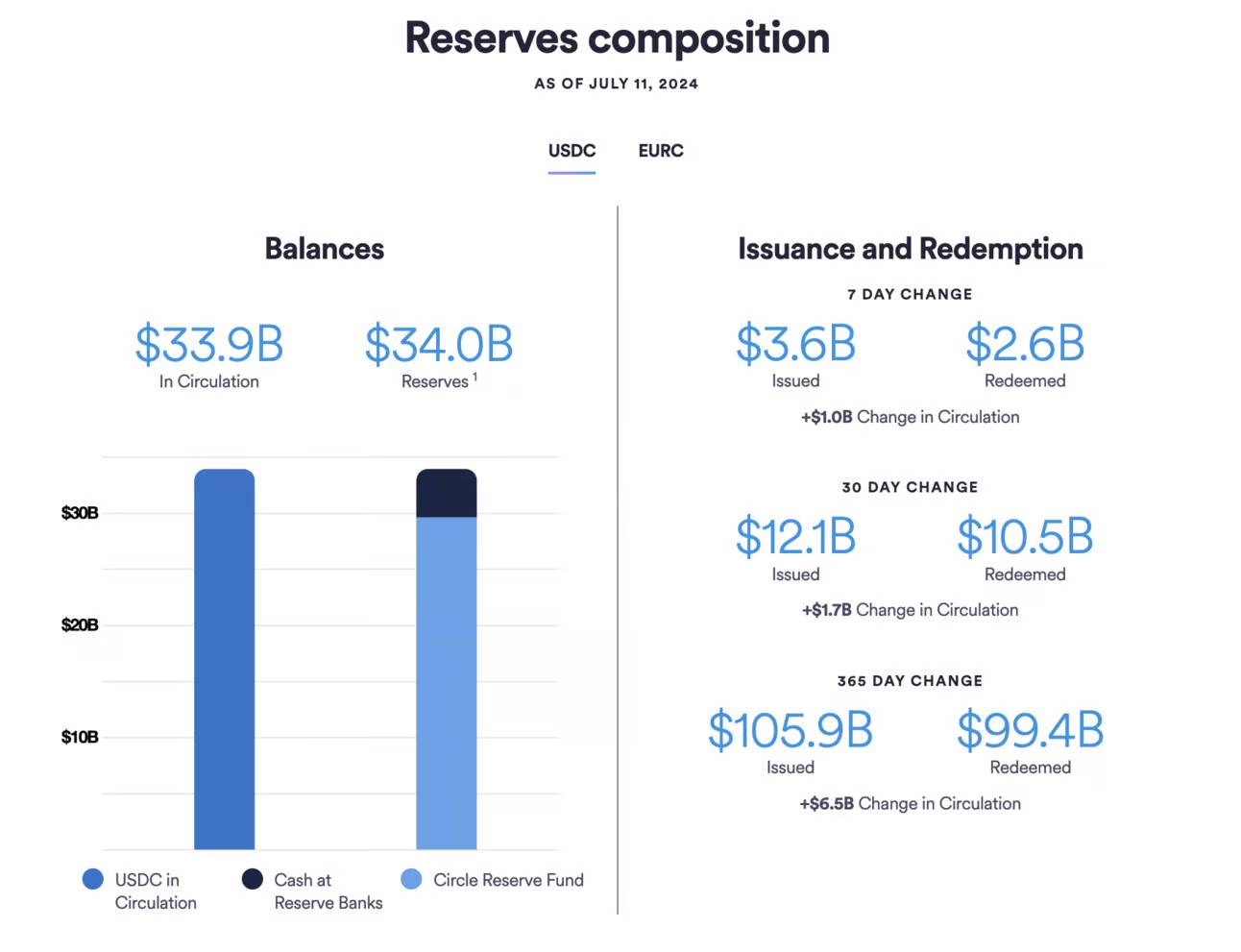The width and height of the screenshot is (1241, 952).
Task: Click the Reserves footnote superscript 1
Action: (474, 378)
